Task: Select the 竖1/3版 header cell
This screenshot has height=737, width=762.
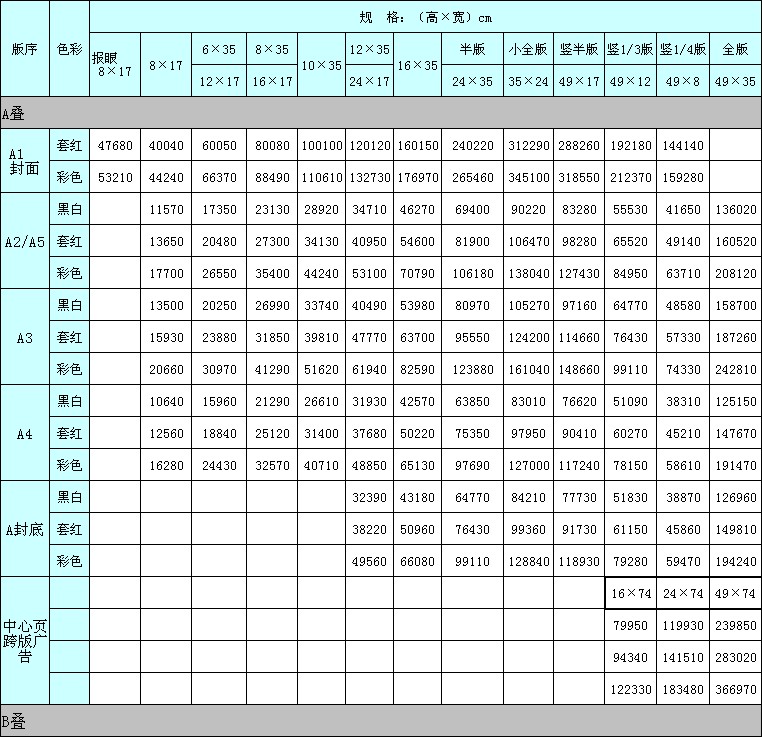Action: 630,49
